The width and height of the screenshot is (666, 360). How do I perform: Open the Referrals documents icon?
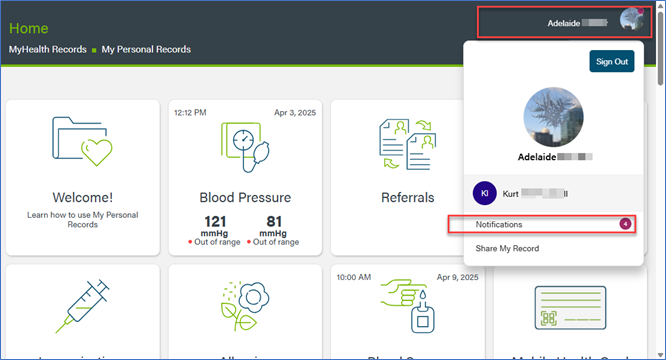pos(408,144)
